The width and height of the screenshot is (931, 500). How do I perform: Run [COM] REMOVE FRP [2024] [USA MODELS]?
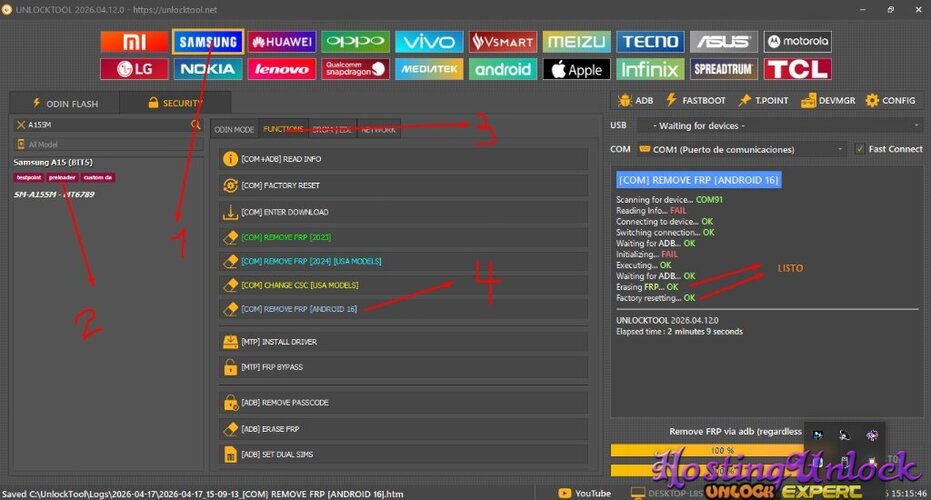[404, 261]
